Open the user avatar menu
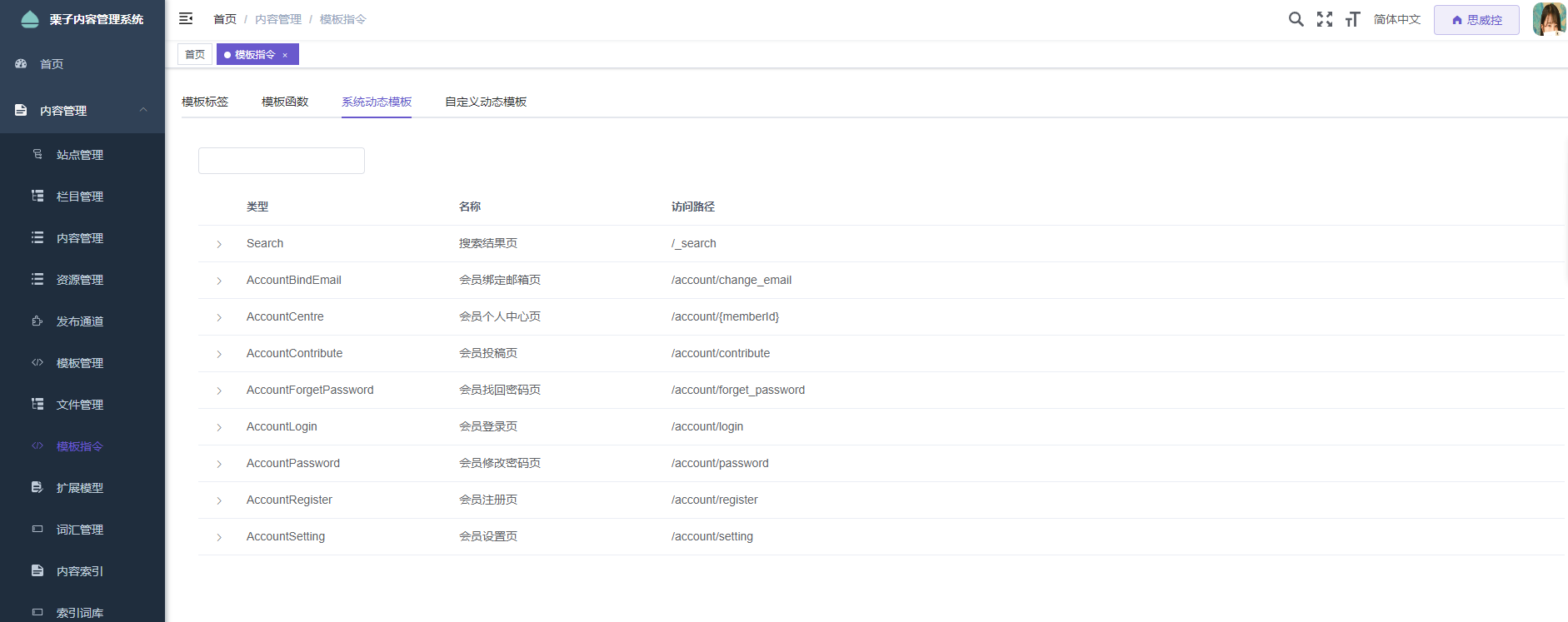The width and height of the screenshot is (1568, 622). coord(1548,19)
